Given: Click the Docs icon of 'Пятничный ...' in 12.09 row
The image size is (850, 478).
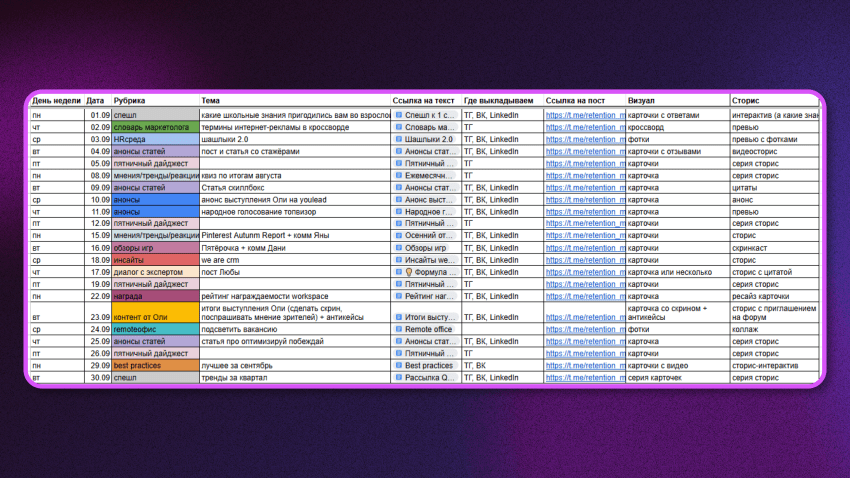Looking at the screenshot, I should [399, 223].
